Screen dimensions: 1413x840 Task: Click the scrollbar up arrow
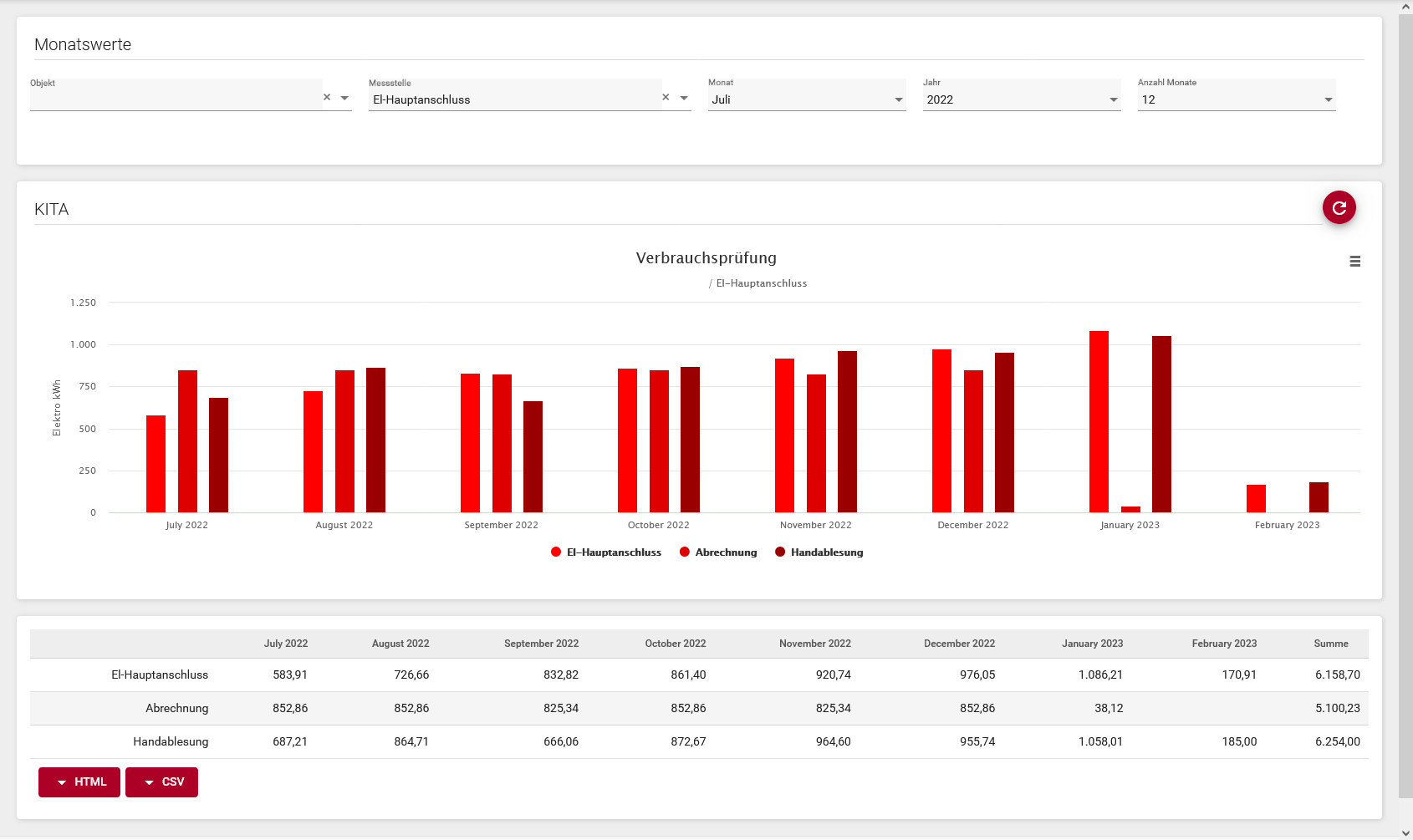click(1405, 7)
